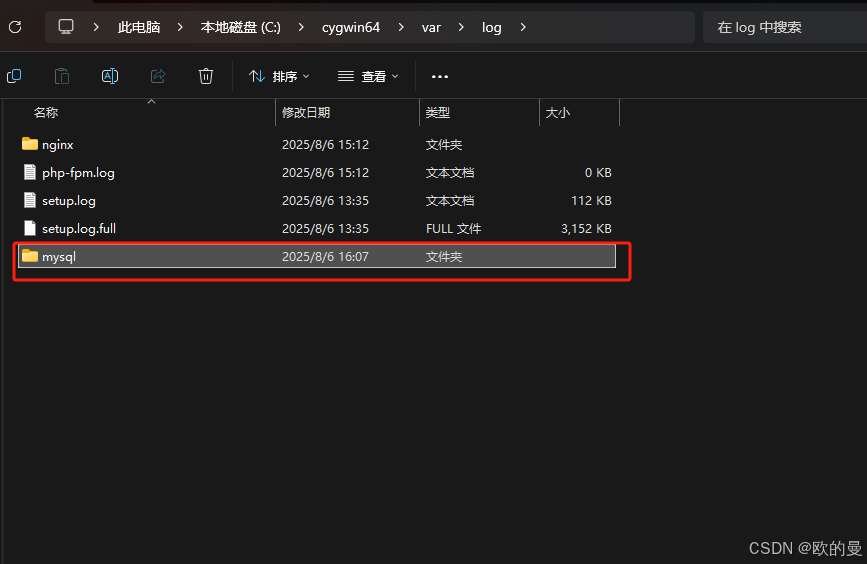Screen dimensions: 867x564
Task: Select the nginx folder icon
Action: pyautogui.click(x=30, y=144)
